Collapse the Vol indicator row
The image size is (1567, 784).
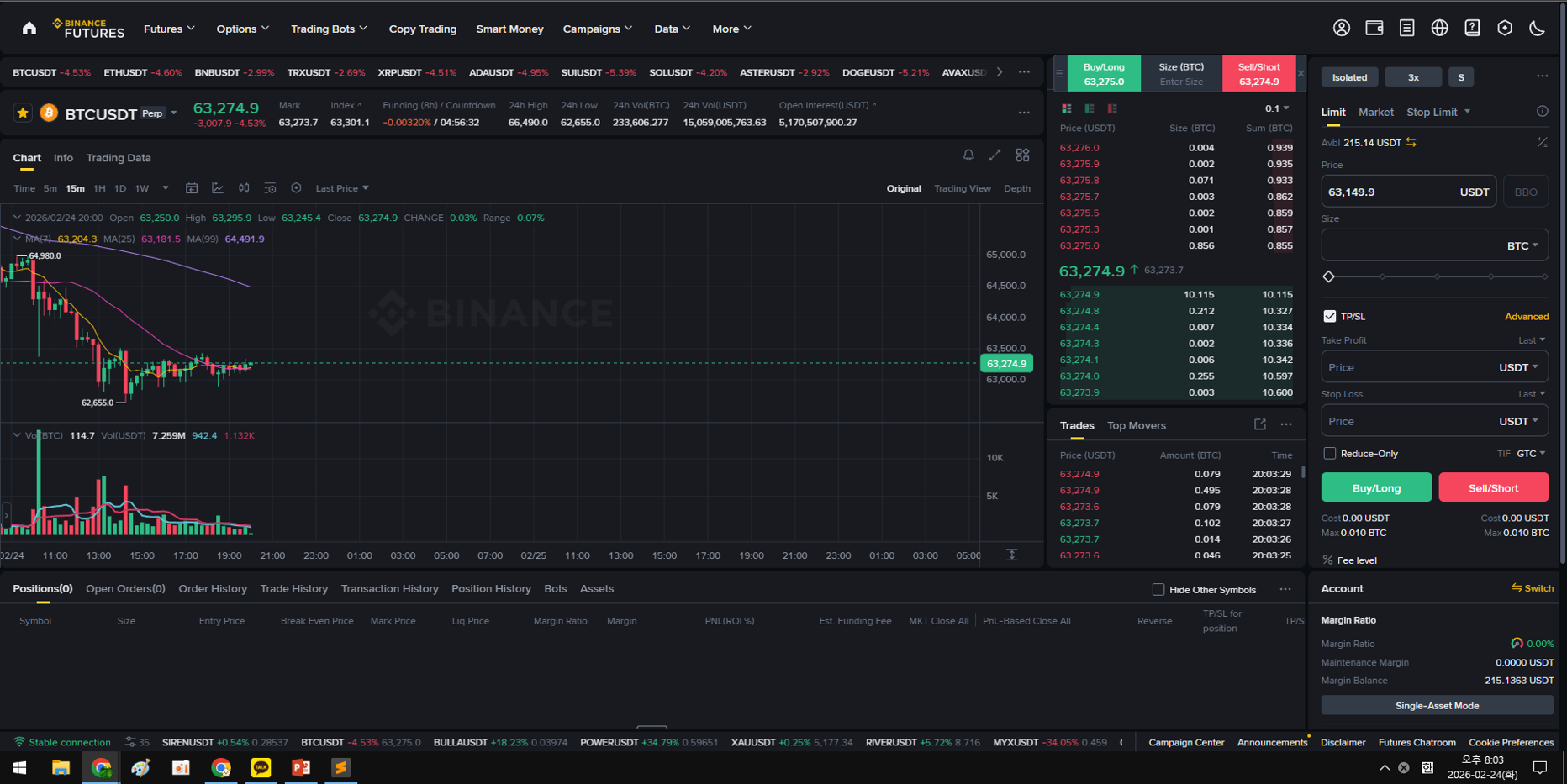click(x=17, y=435)
